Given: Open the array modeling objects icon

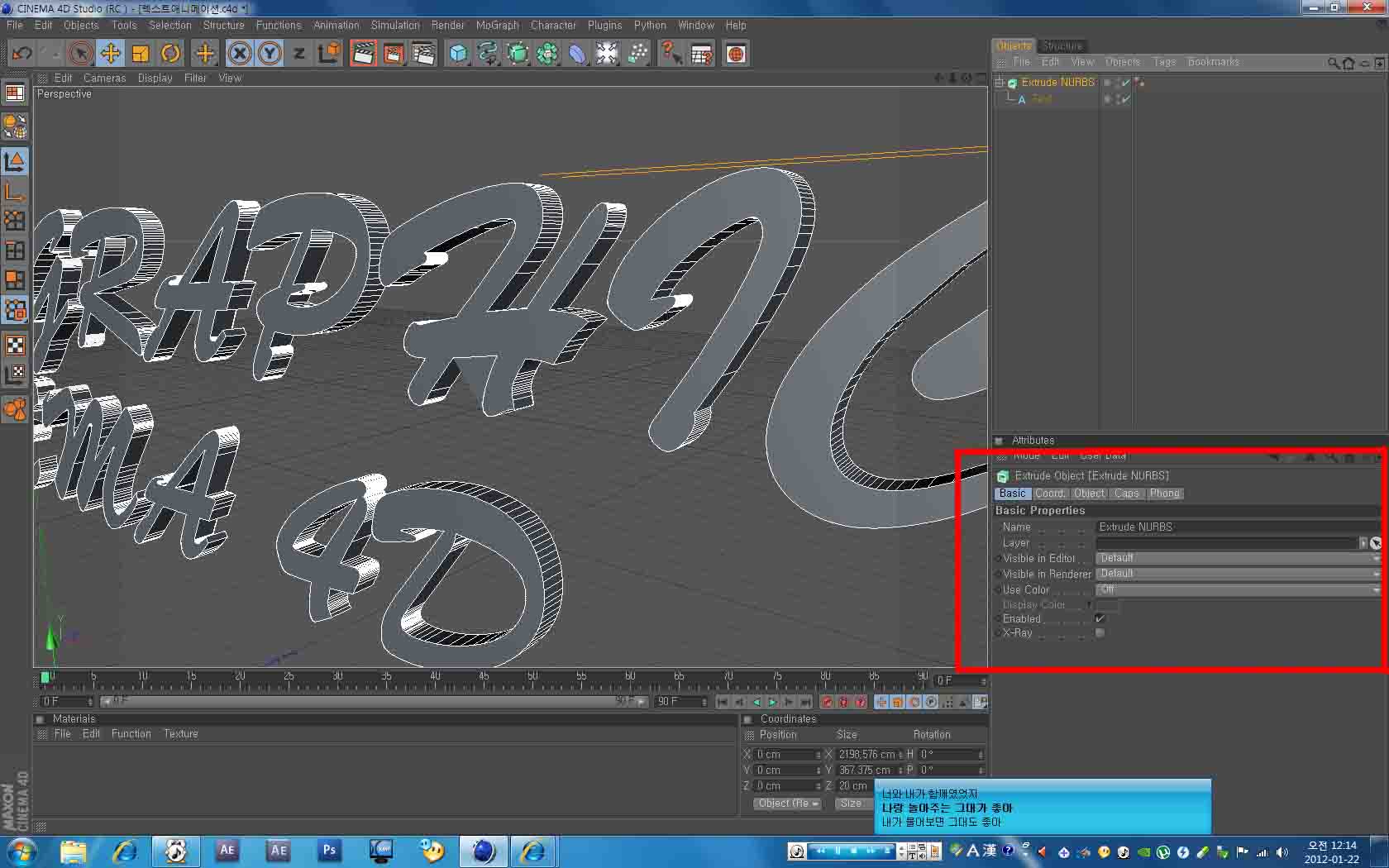Looking at the screenshot, I should point(547,54).
